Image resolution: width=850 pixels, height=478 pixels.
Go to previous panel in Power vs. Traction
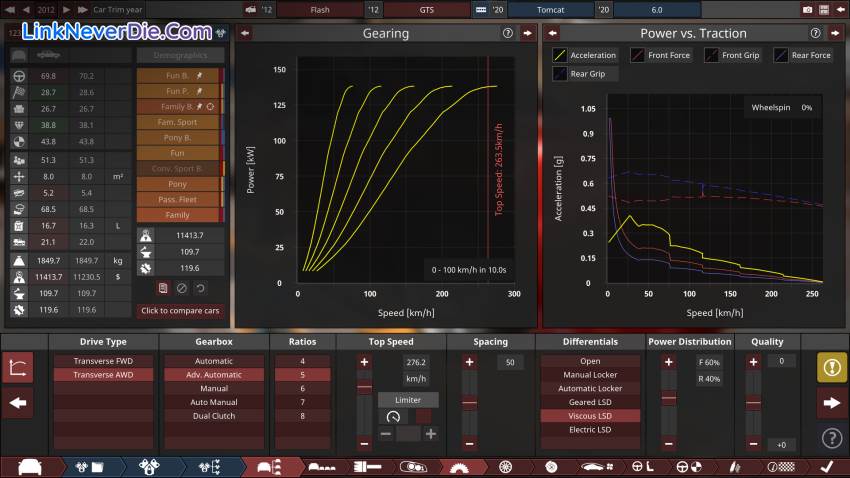pyautogui.click(x=552, y=33)
